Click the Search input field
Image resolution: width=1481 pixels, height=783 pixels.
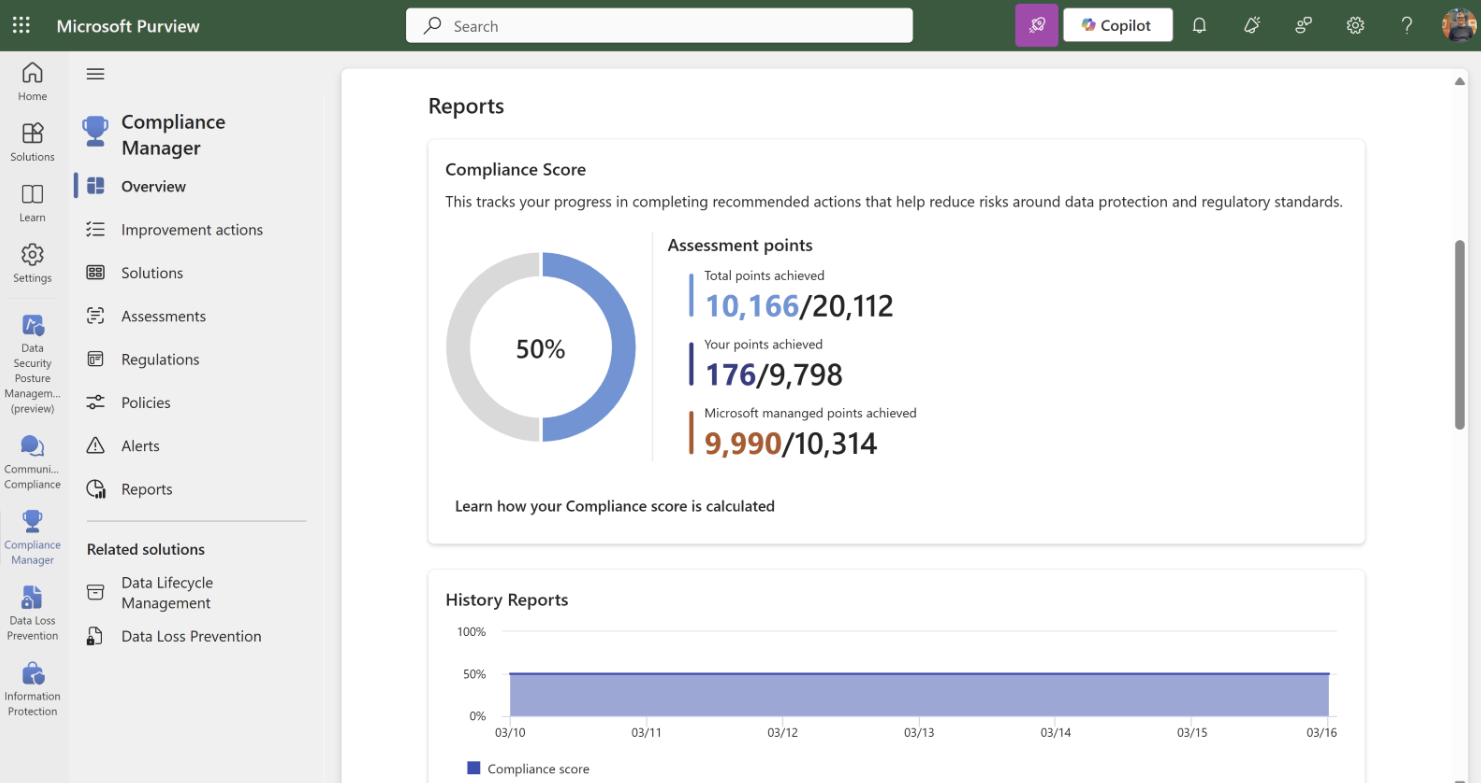[x=659, y=26]
